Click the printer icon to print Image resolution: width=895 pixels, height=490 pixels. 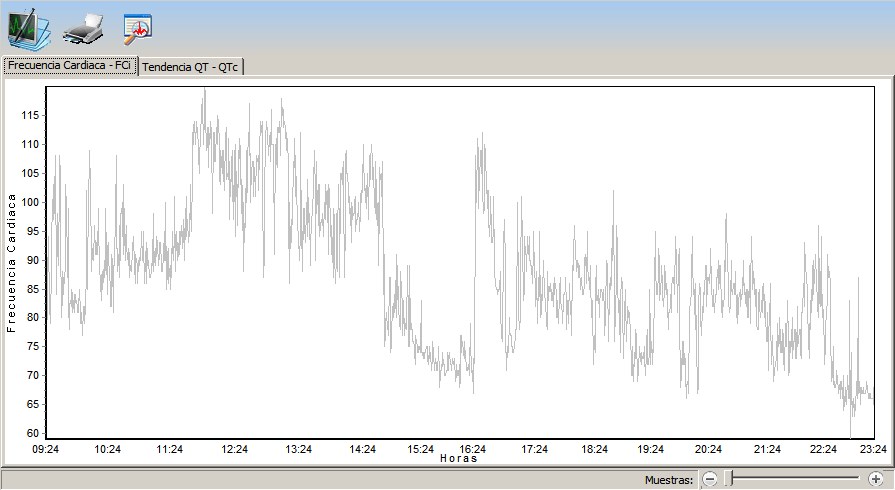coord(83,28)
